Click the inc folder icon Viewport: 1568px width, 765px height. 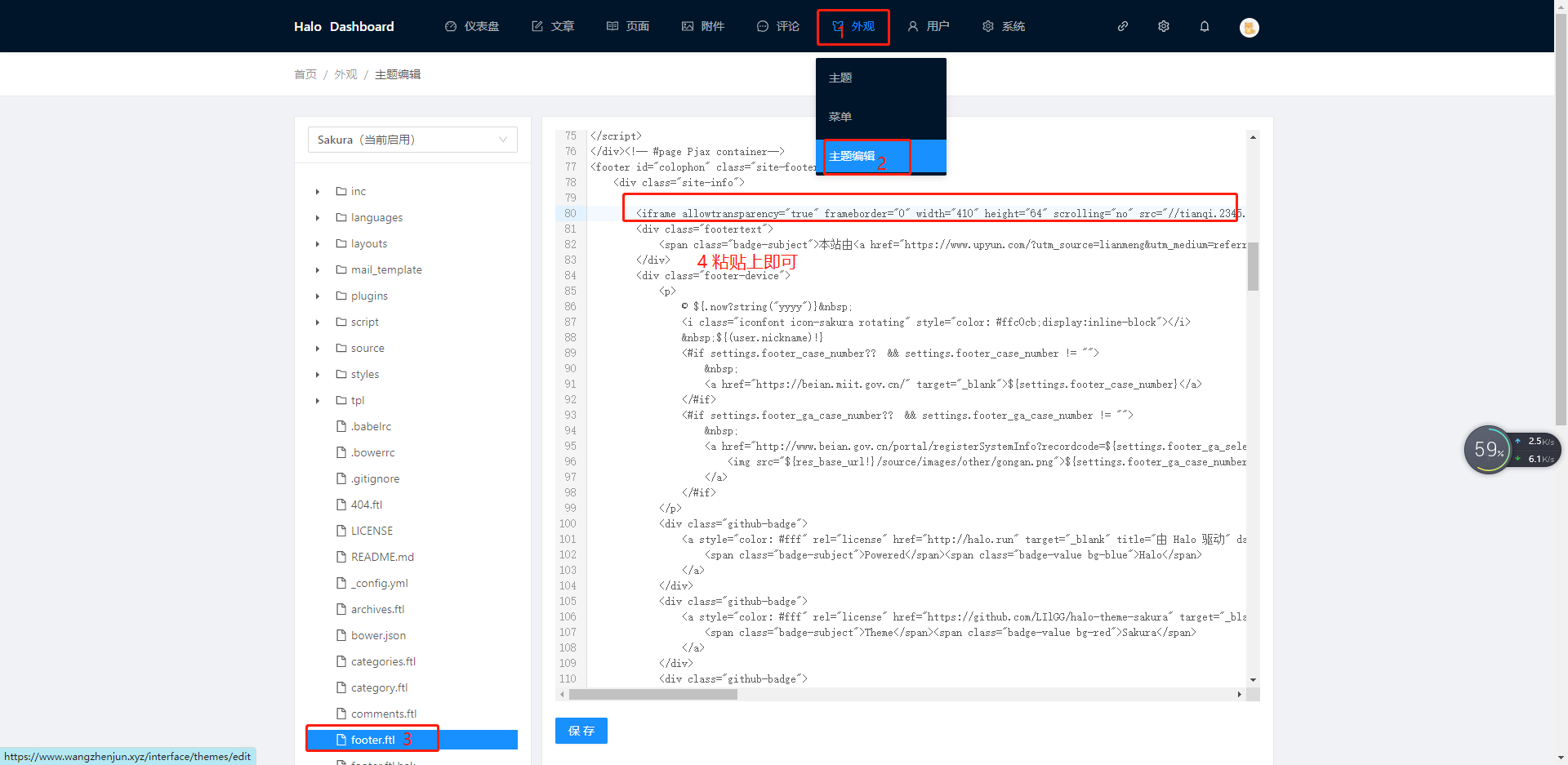[x=341, y=191]
